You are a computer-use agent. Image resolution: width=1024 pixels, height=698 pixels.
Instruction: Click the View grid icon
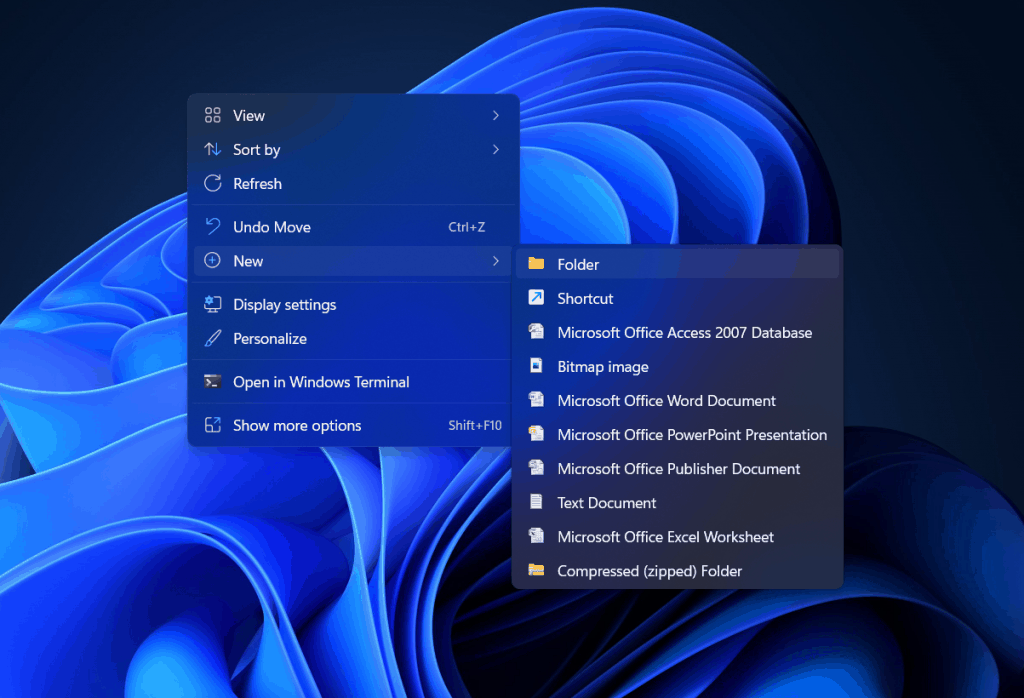coord(212,115)
